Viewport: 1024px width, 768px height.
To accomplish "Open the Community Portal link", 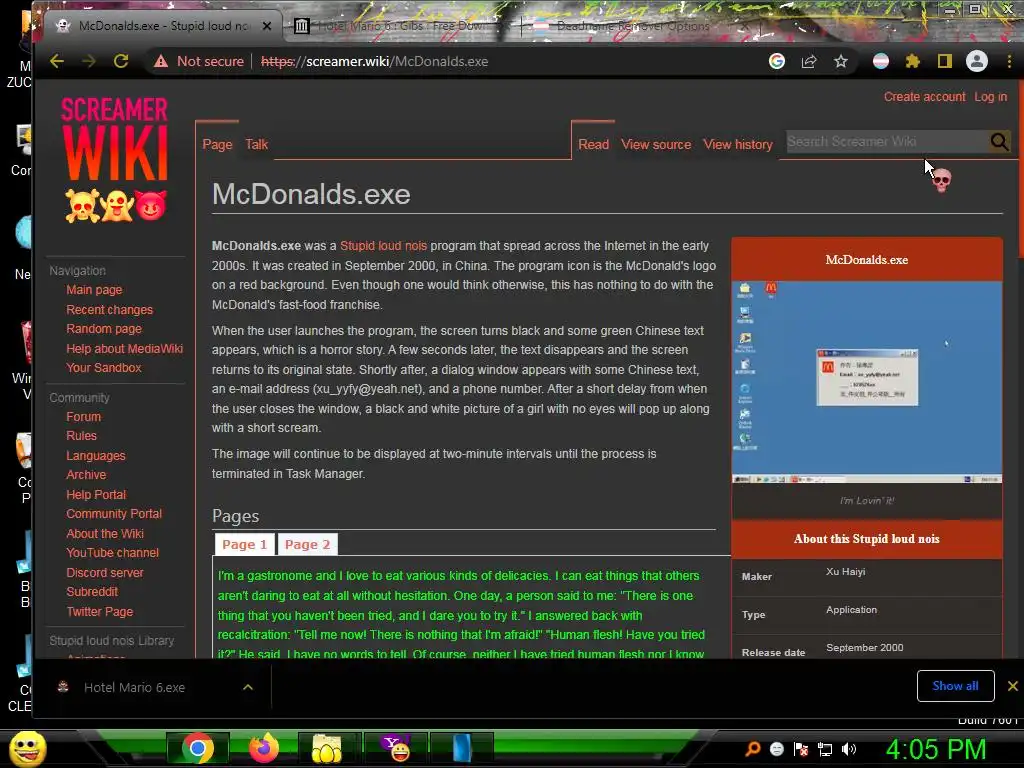I will coord(114,514).
